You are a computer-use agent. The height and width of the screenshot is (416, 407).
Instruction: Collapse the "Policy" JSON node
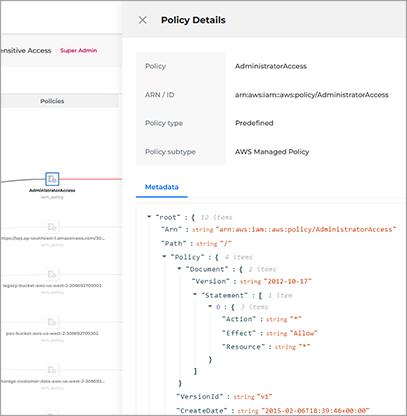tap(164, 257)
